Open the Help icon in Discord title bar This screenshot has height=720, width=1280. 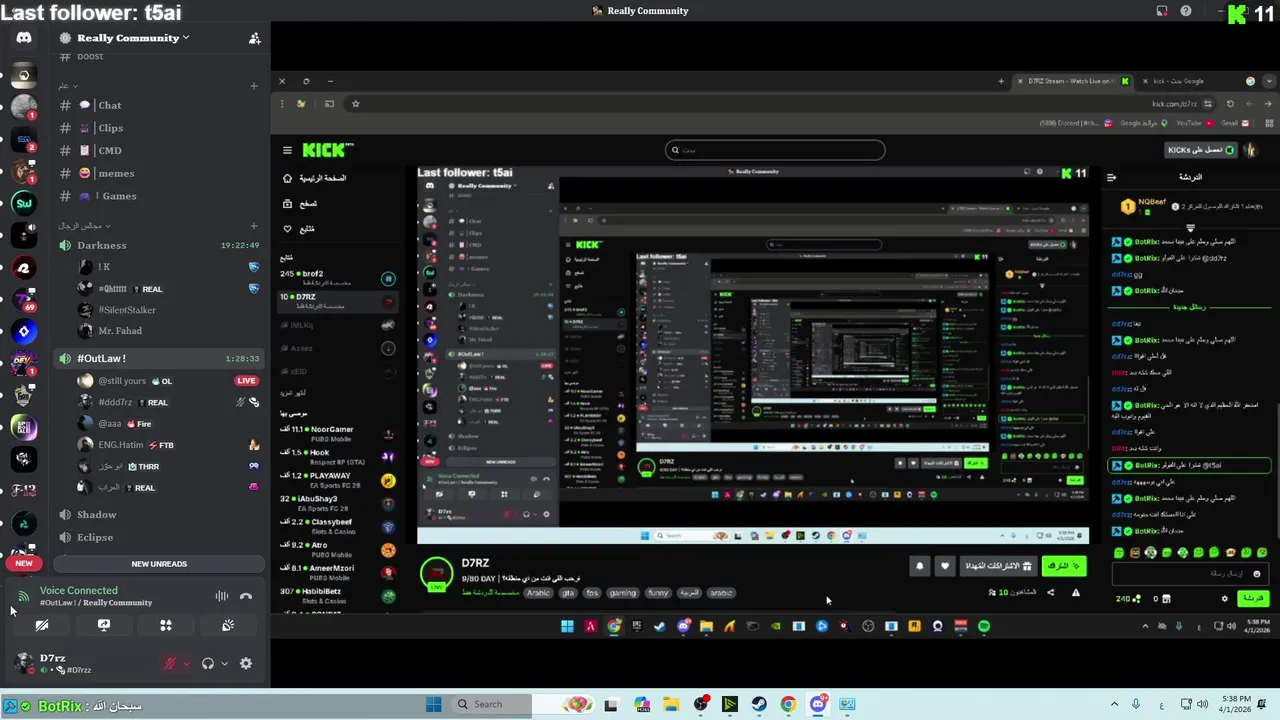click(1186, 11)
